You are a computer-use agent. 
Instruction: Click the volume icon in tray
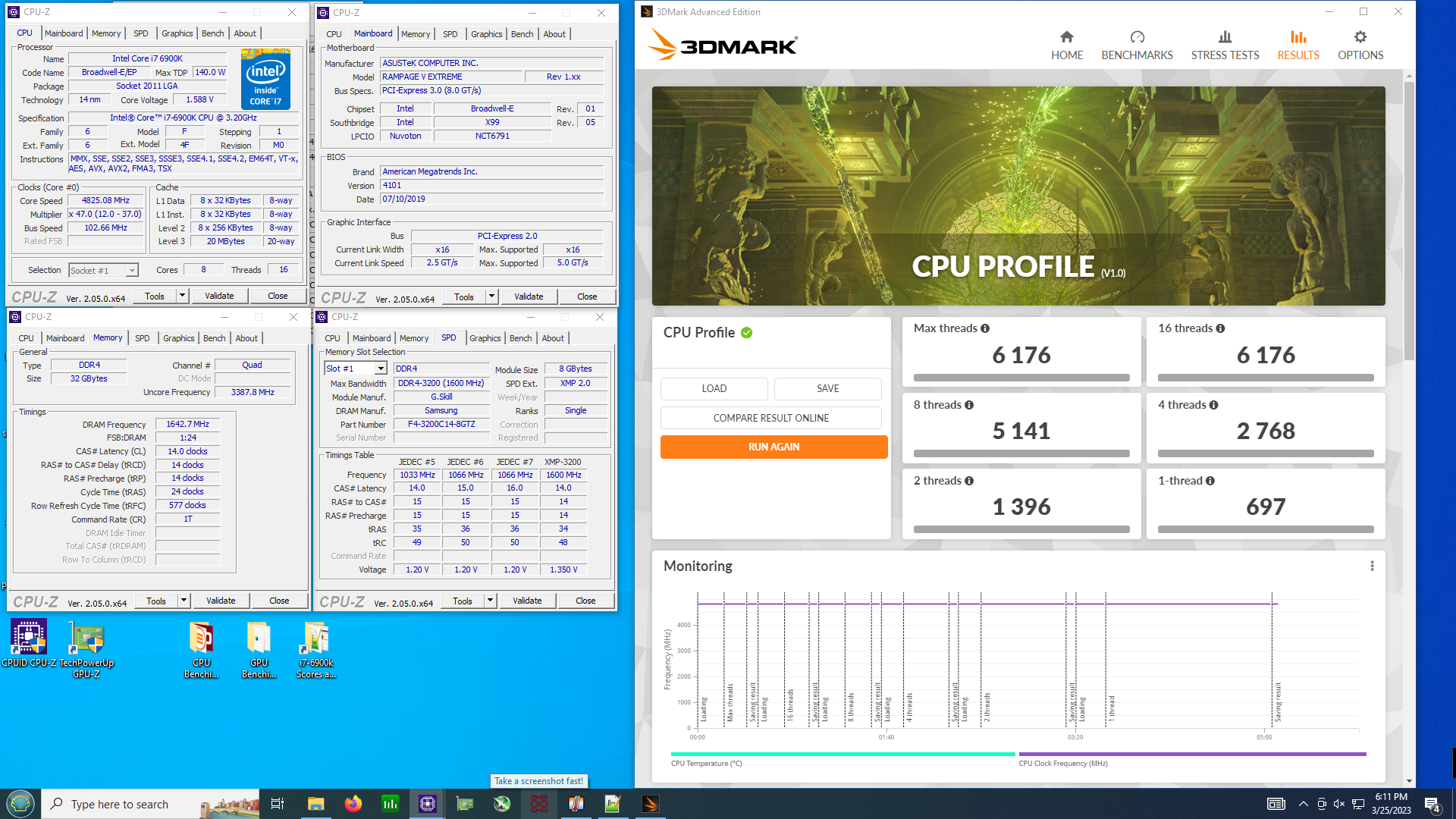(1339, 804)
